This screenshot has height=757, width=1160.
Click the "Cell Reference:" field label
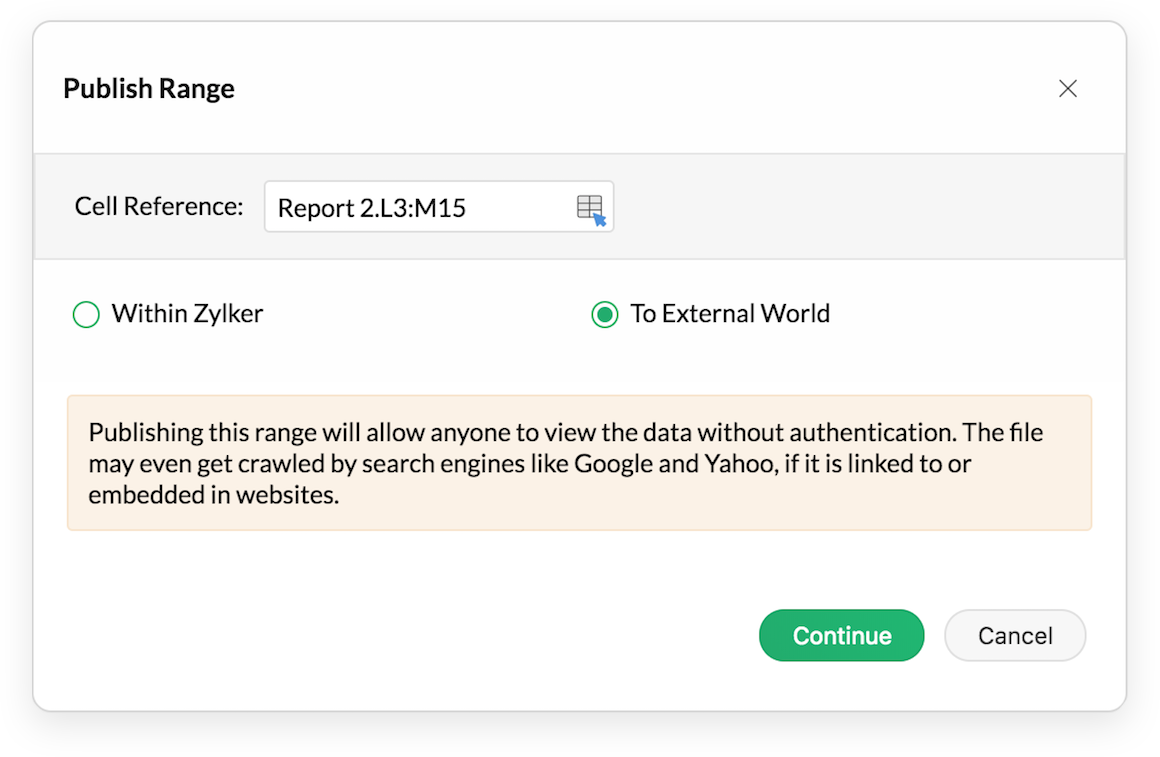[x=159, y=207]
